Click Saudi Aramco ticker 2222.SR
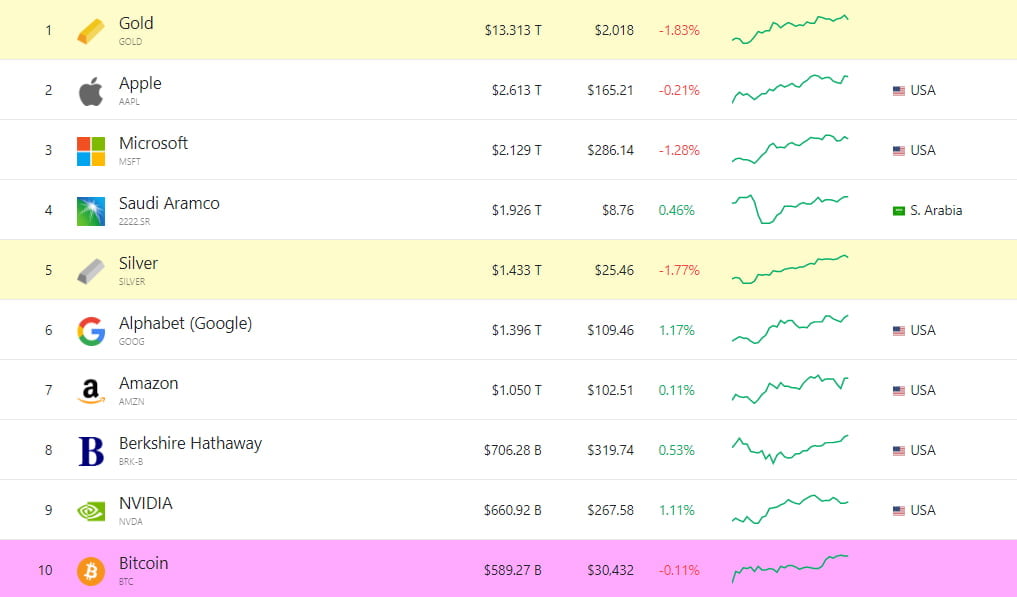The image size is (1017, 597). (x=134, y=221)
